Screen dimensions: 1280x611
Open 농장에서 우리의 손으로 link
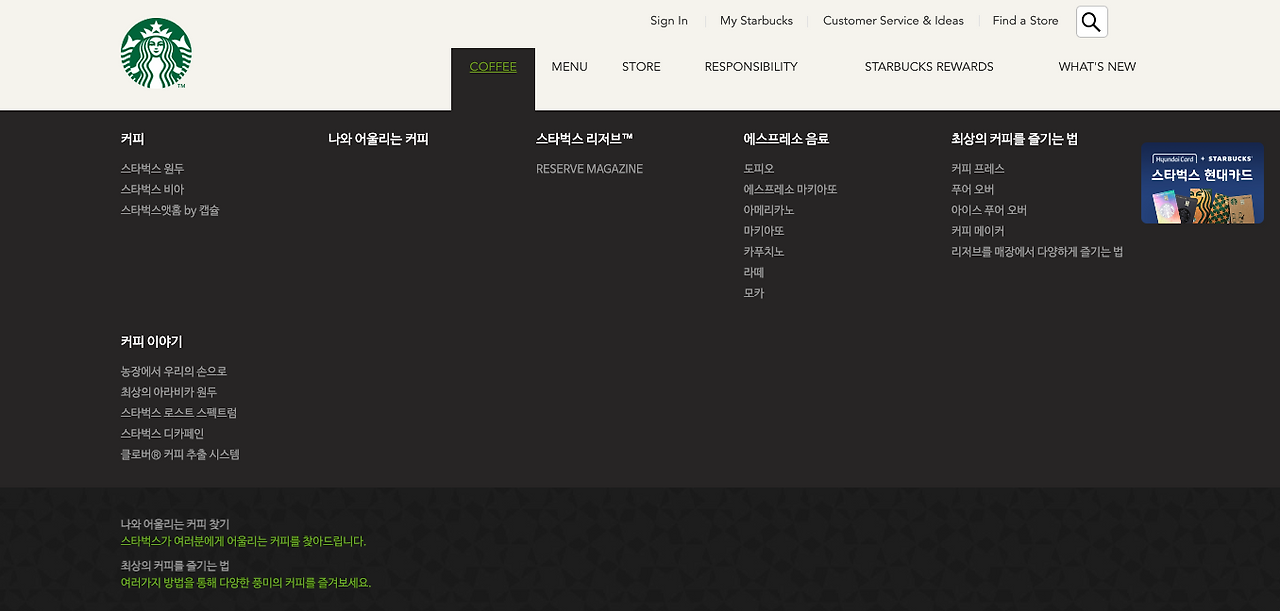pyautogui.click(x=174, y=372)
